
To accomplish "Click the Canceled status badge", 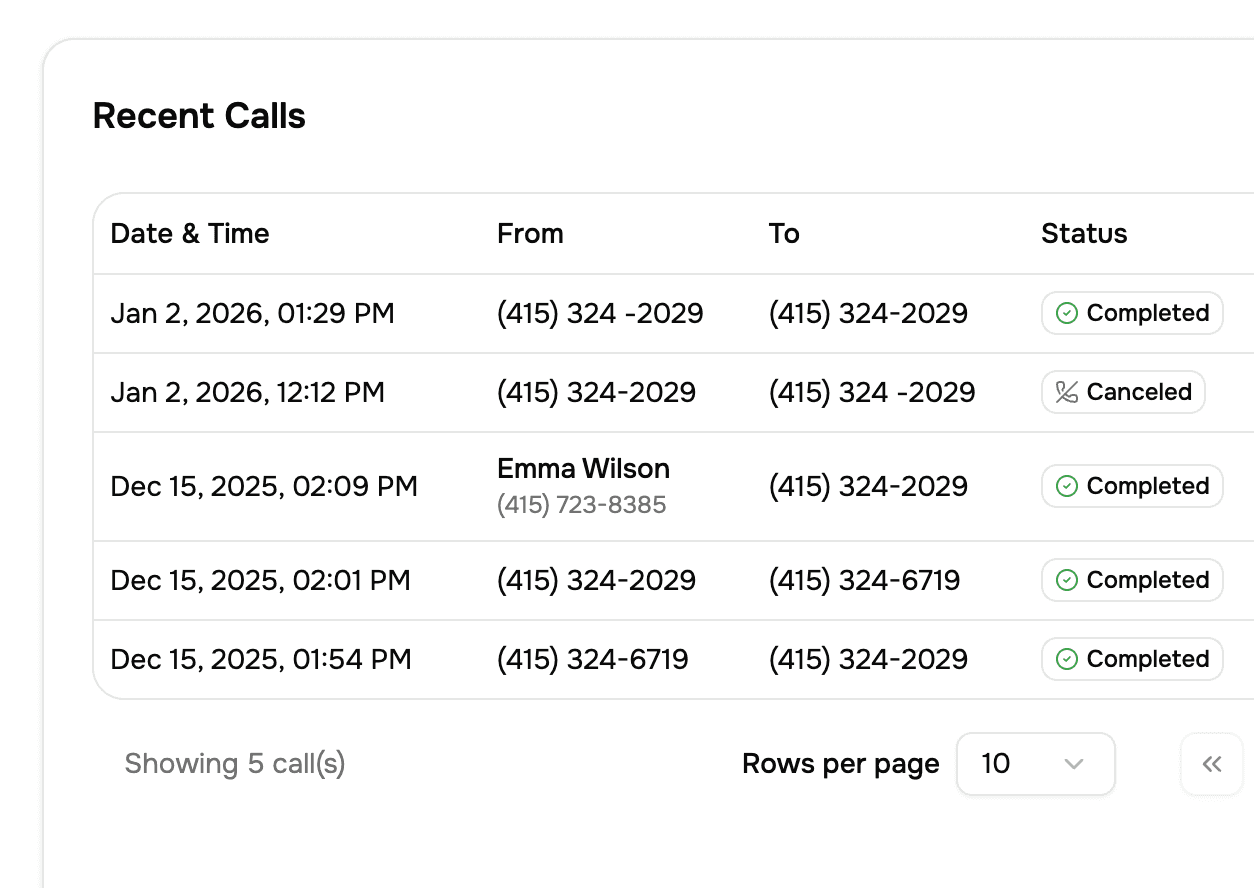I will pyautogui.click(x=1123, y=392).
